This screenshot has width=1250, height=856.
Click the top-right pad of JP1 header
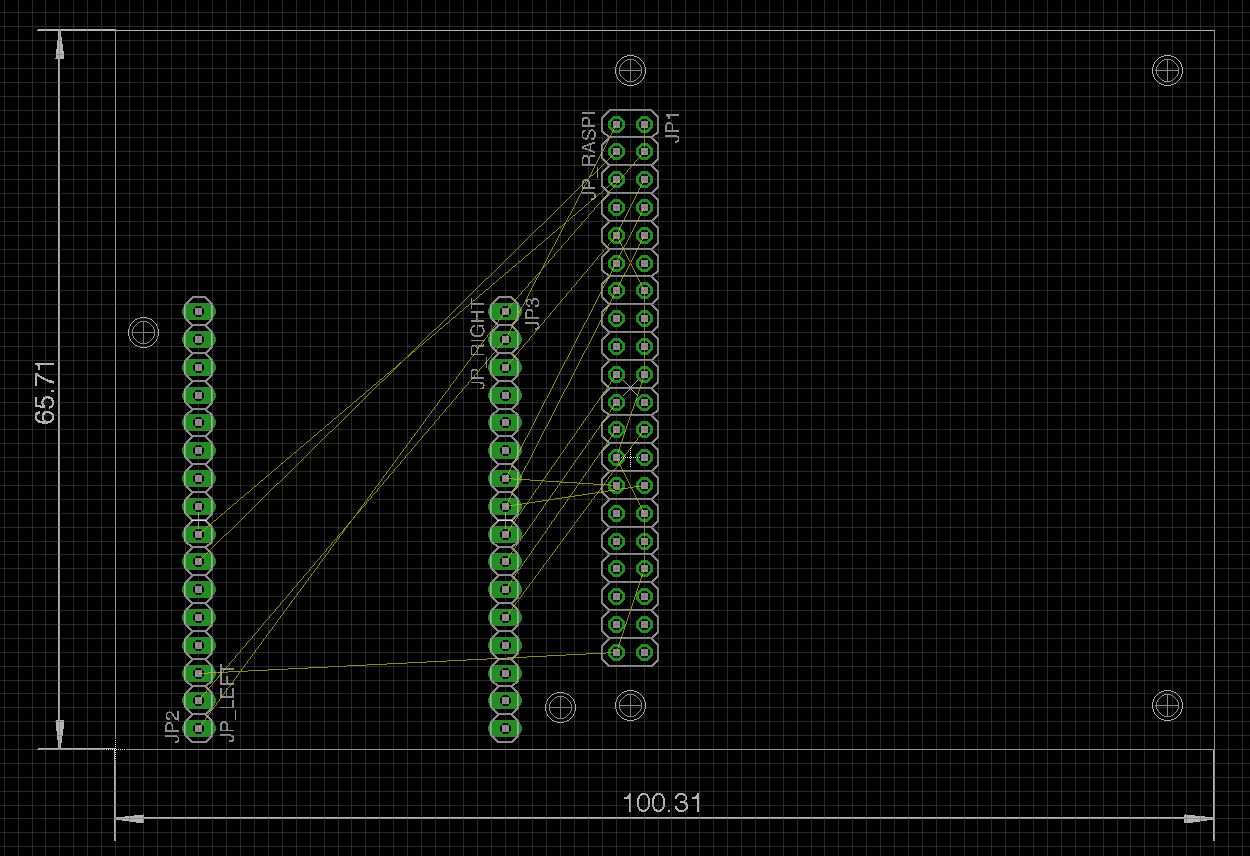tap(644, 124)
